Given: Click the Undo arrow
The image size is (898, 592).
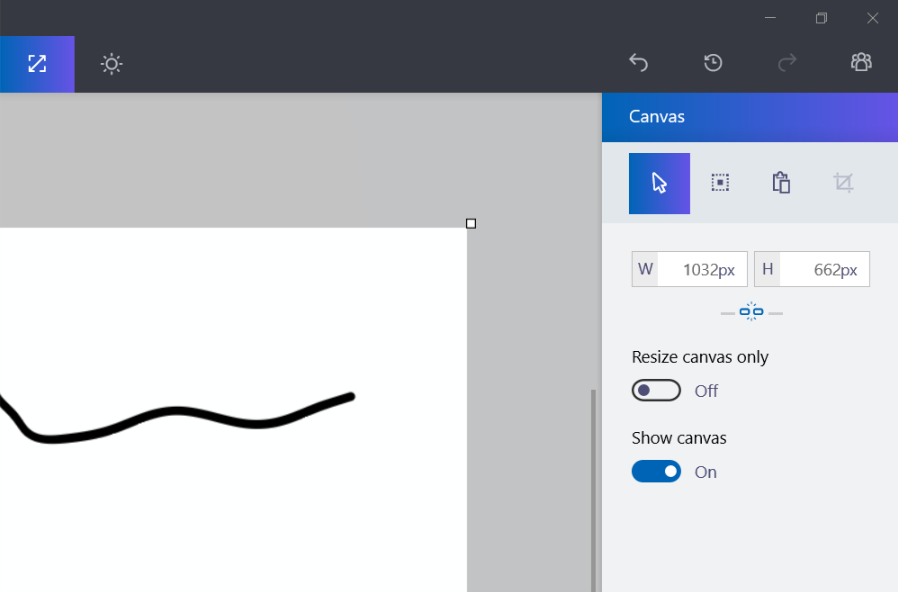Looking at the screenshot, I should [x=638, y=63].
